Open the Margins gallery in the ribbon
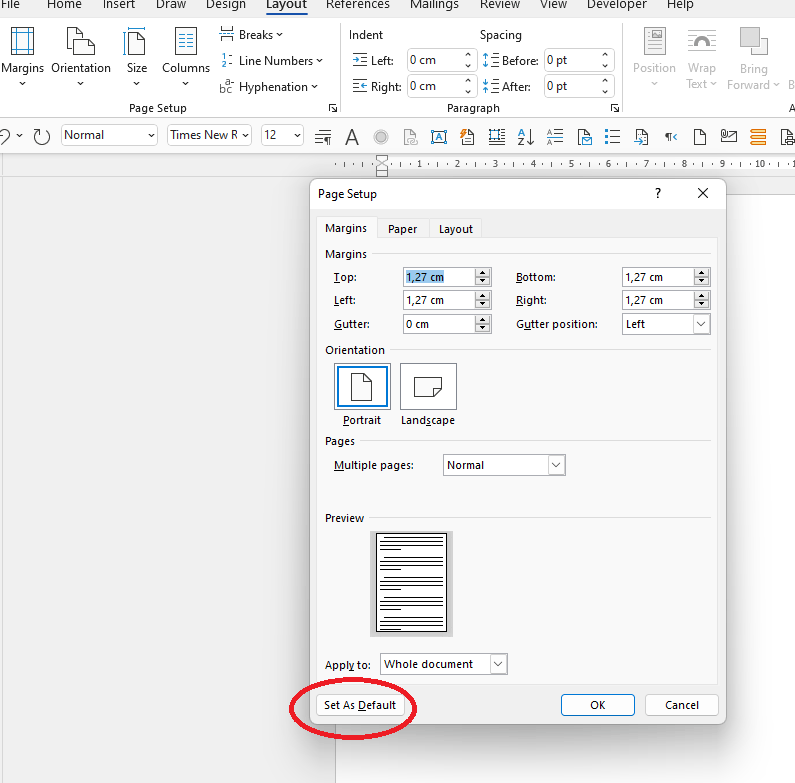This screenshot has height=783, width=795. point(22,56)
